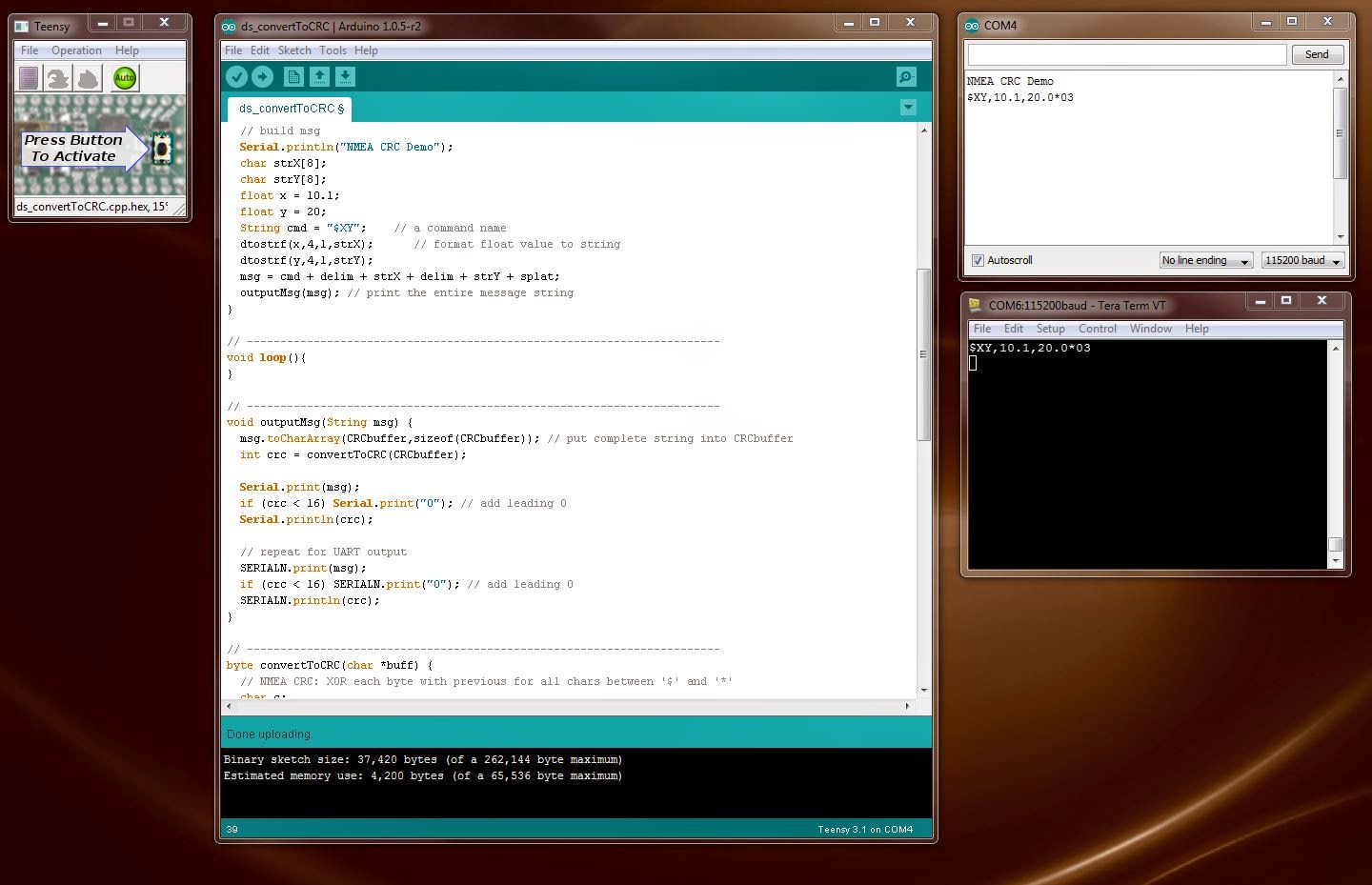Toggle the green Auto button in Teensy
Viewport: 1372px width, 885px height.
coord(125,78)
